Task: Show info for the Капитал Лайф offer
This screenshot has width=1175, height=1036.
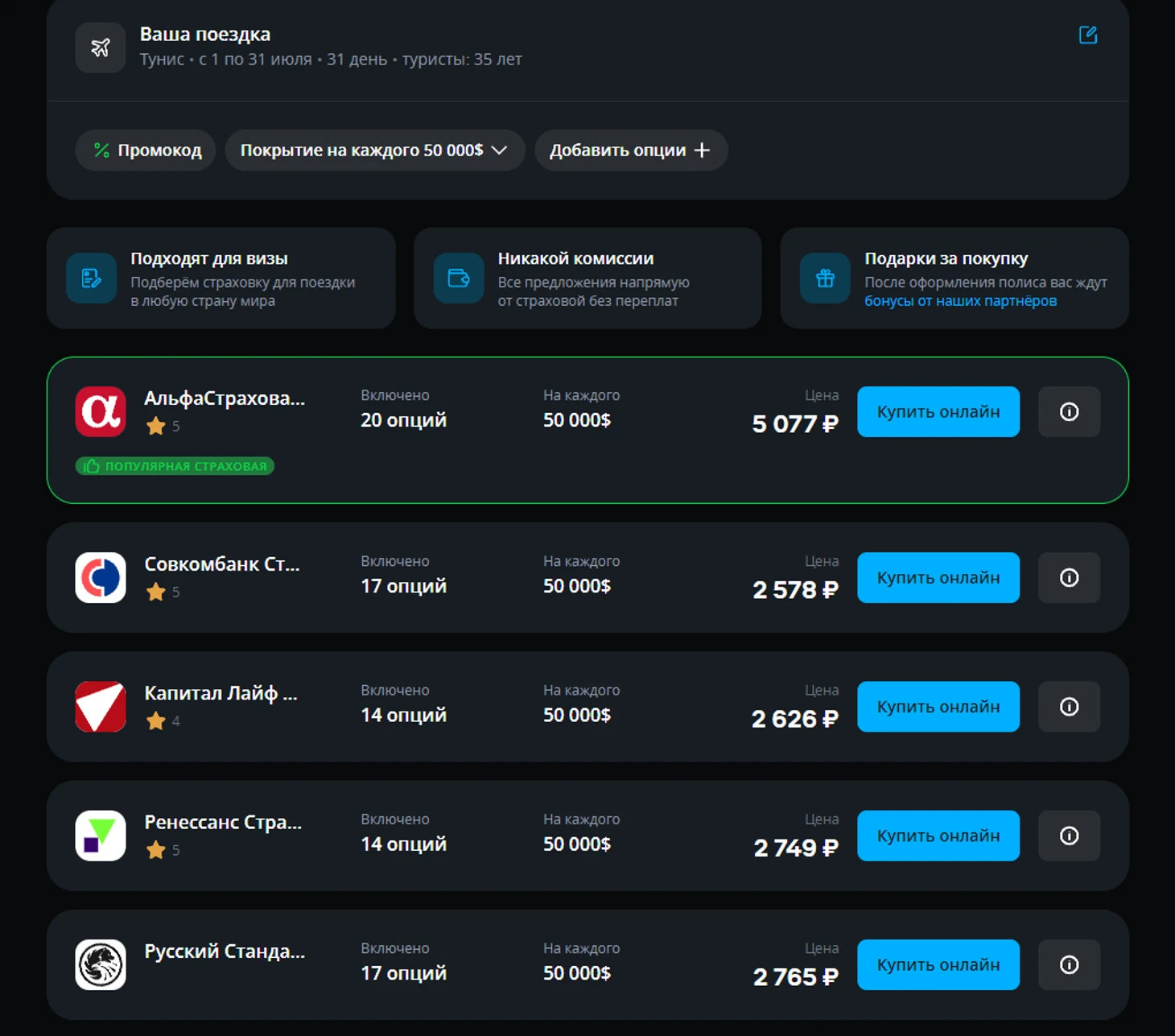Action: 1069,707
